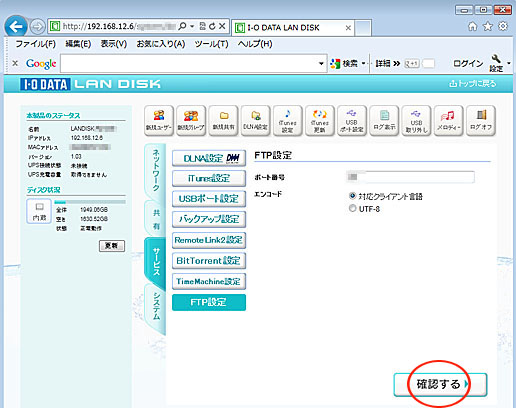Open the 編集(E) menu

(78, 44)
